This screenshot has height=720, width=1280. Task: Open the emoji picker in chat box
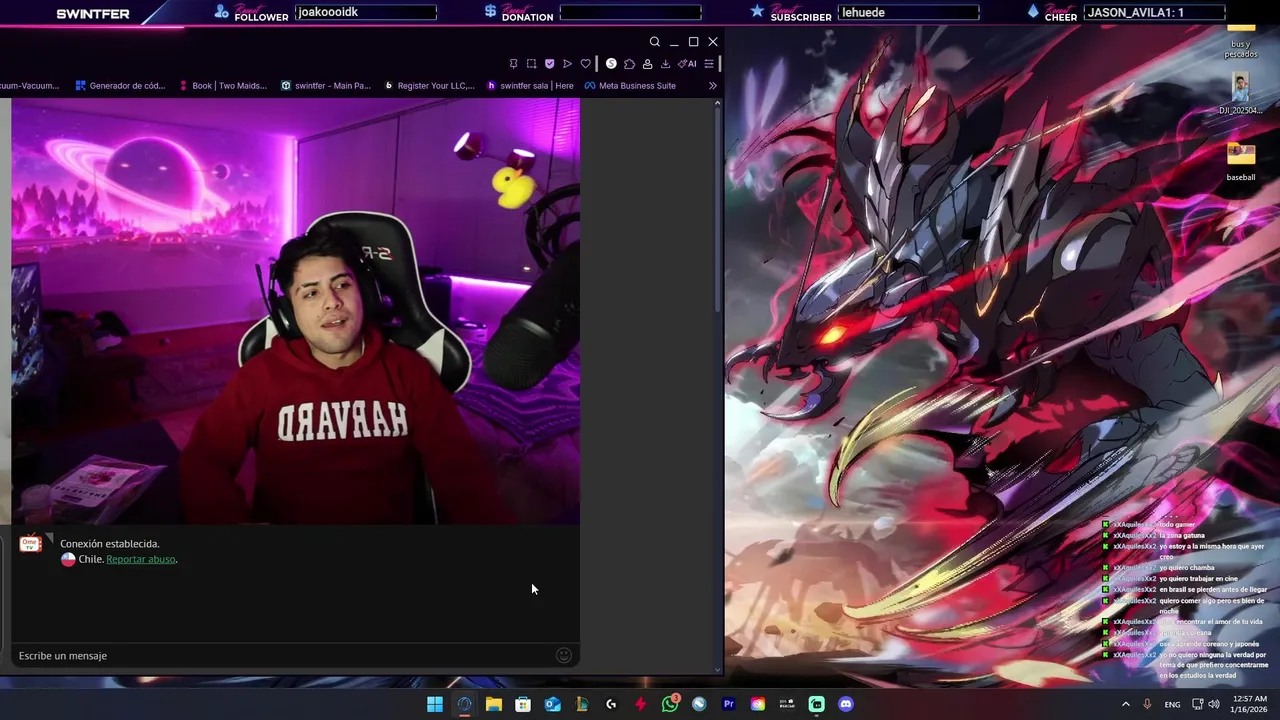[564, 655]
